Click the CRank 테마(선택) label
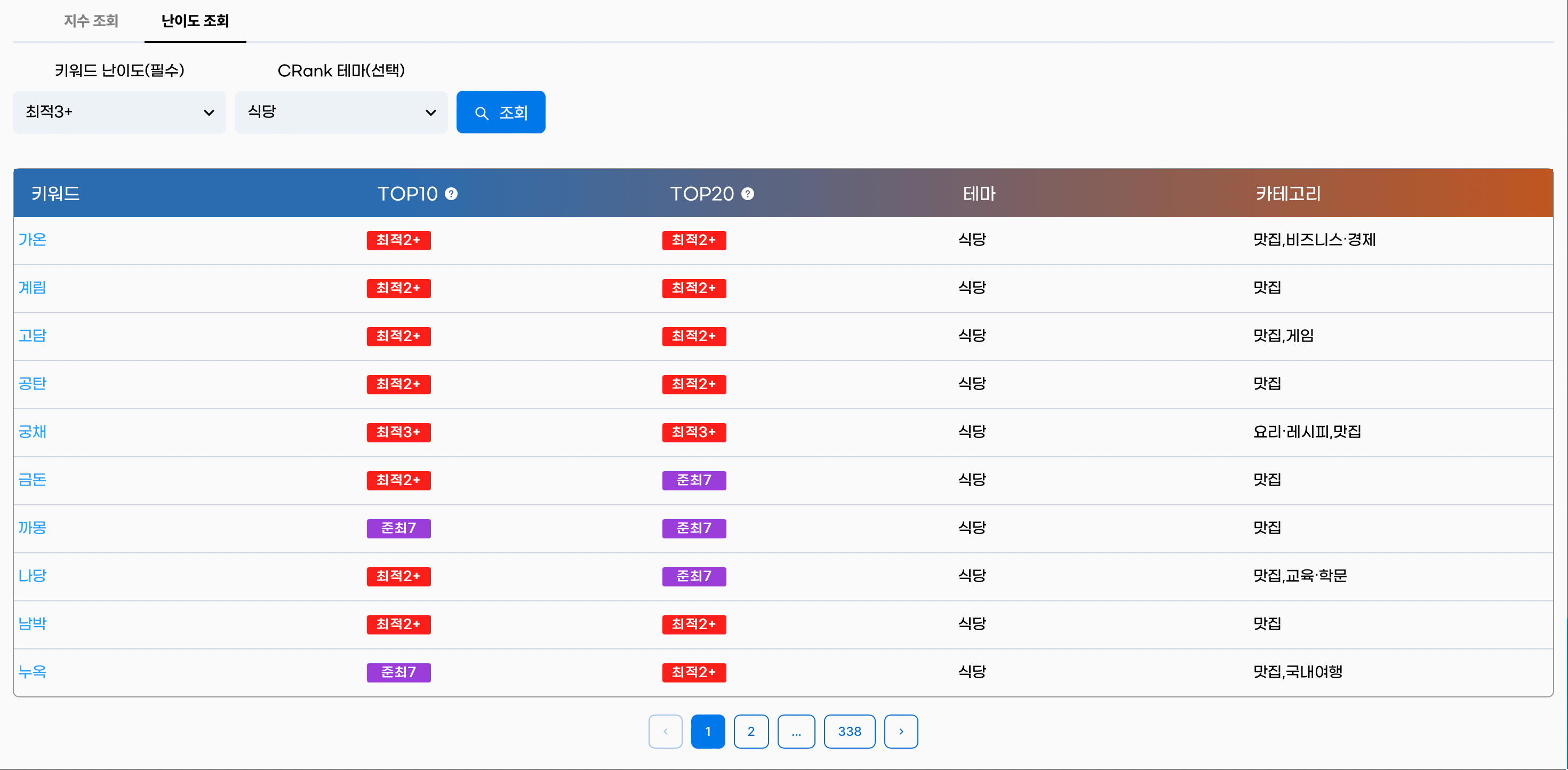The height and width of the screenshot is (770, 1568). [x=341, y=70]
